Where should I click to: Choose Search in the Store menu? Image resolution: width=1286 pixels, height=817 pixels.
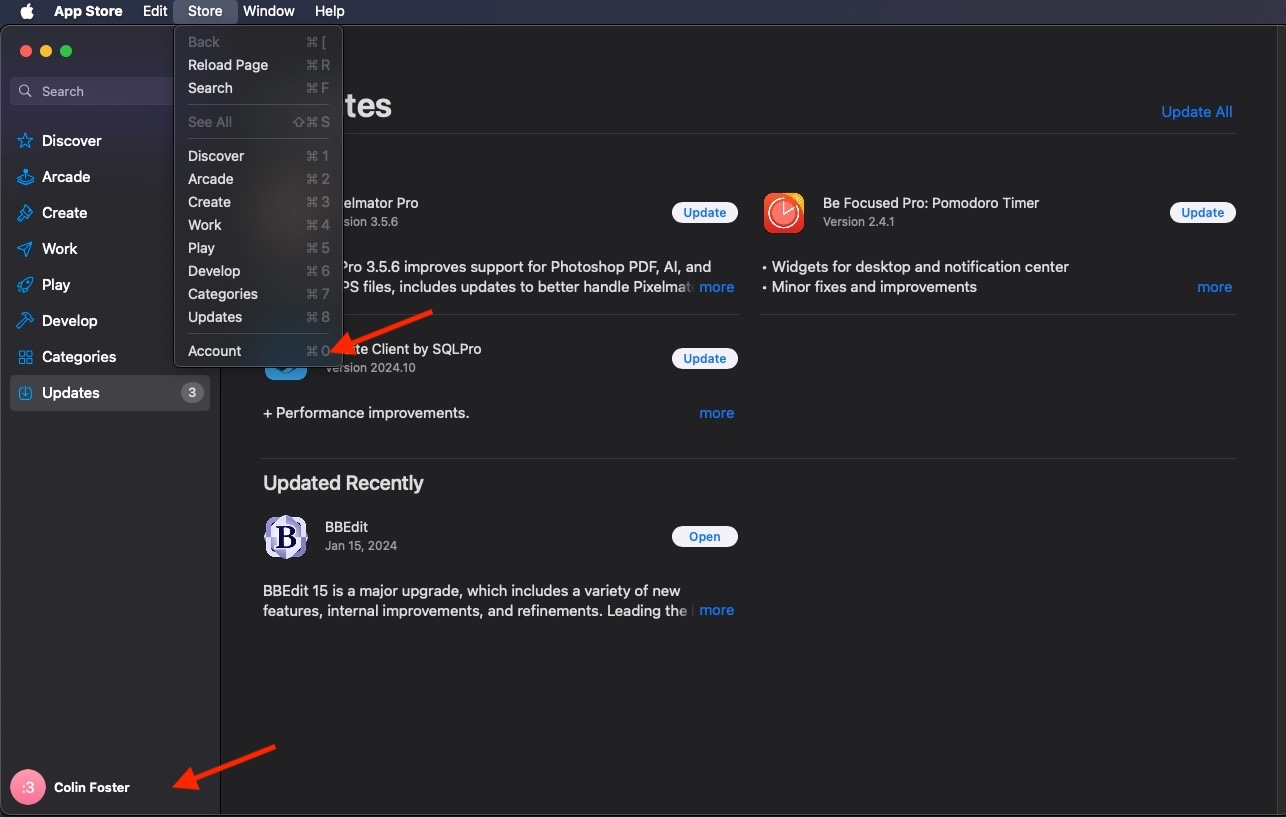pyautogui.click(x=259, y=88)
